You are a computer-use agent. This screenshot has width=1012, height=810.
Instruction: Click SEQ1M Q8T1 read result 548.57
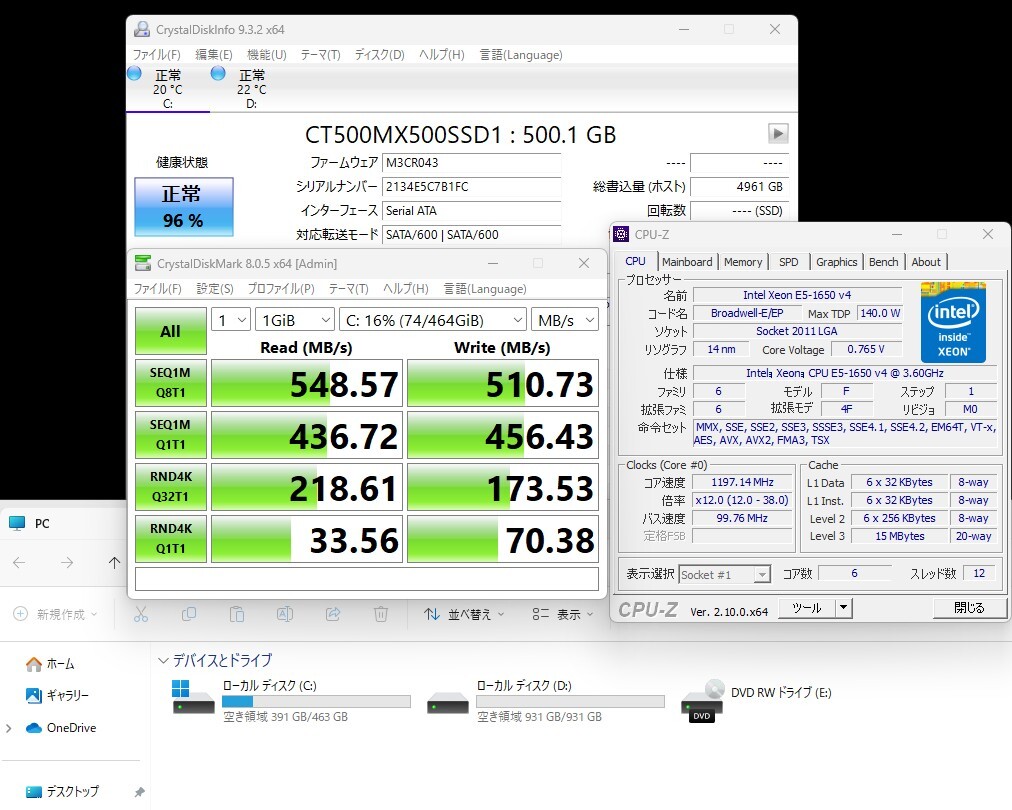point(307,383)
